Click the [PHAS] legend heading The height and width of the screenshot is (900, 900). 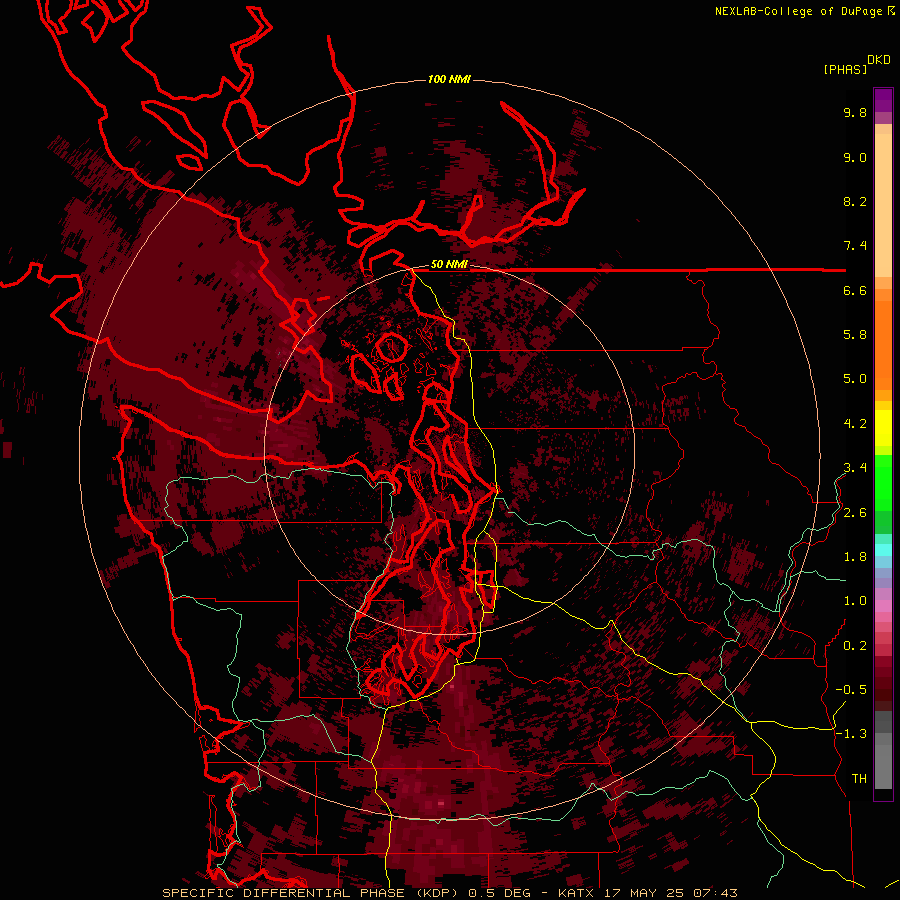coord(845,69)
